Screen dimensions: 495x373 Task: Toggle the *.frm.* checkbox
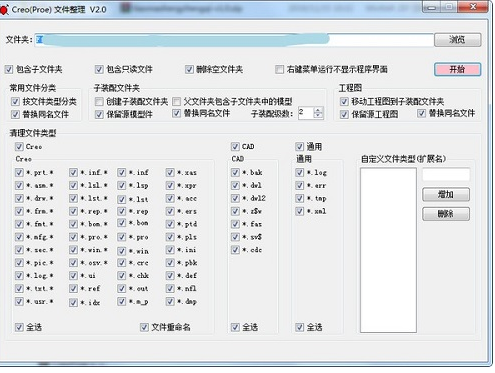(x=19, y=211)
